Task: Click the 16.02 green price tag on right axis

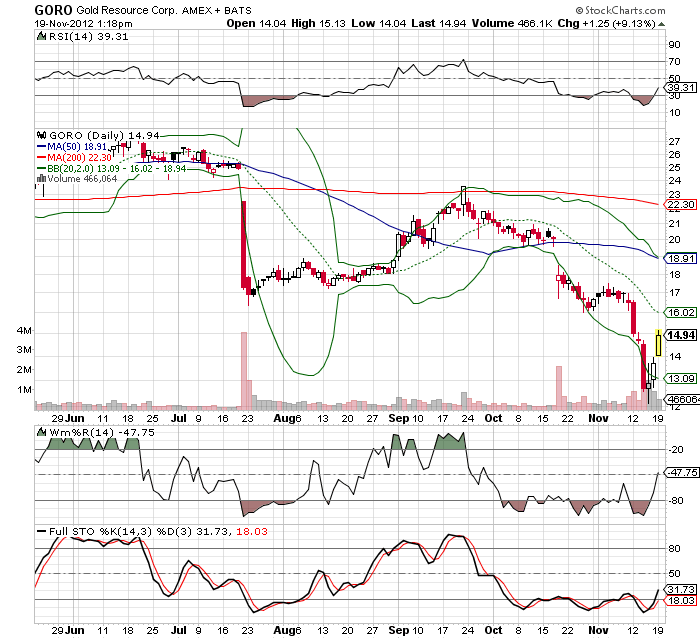Action: [680, 312]
